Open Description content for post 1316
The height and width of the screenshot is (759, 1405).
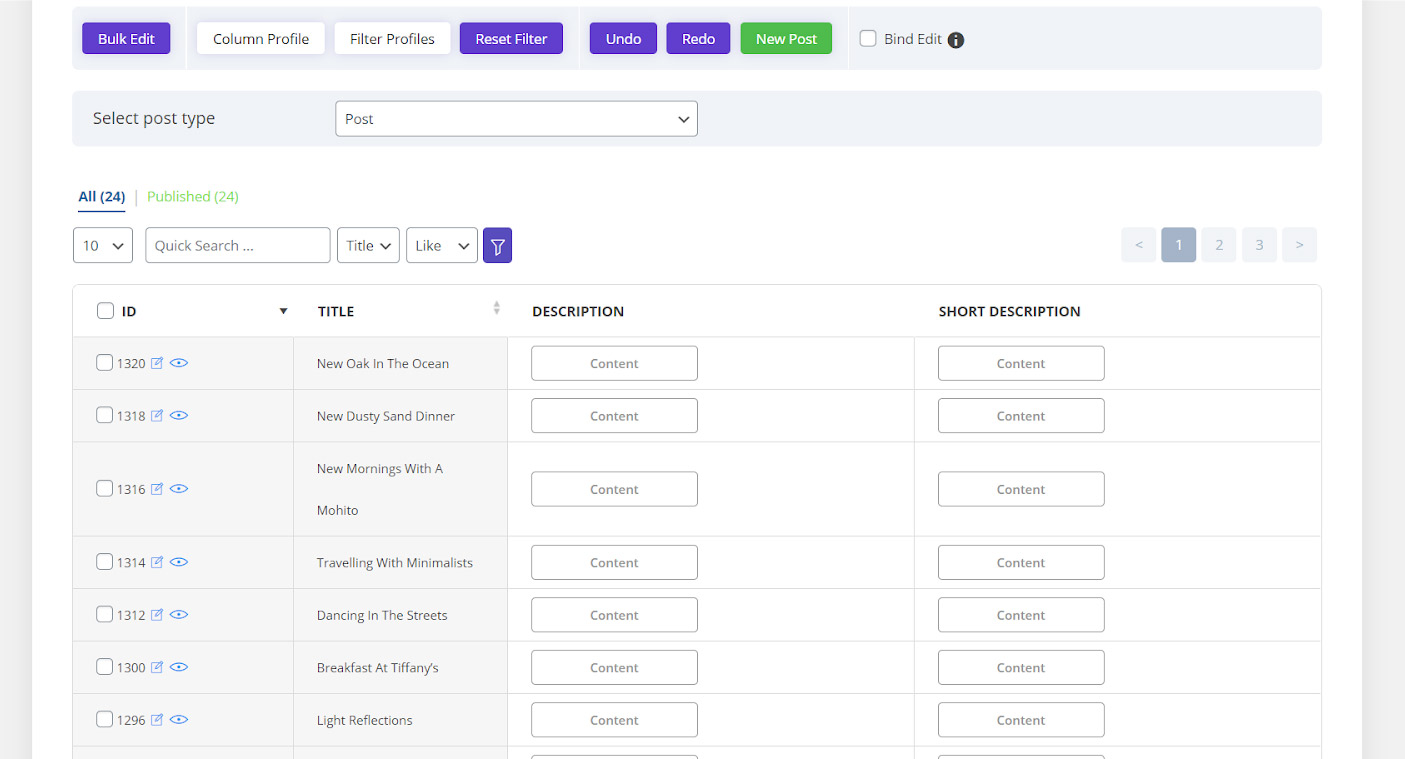[x=614, y=489]
